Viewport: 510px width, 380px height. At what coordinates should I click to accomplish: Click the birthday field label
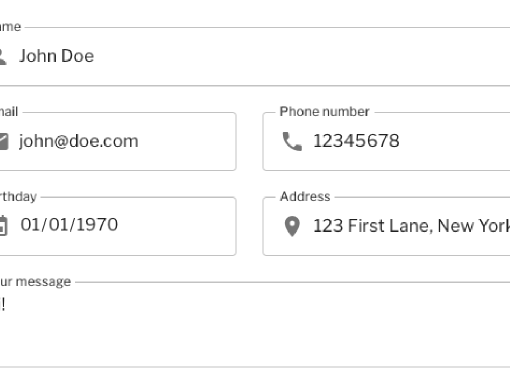pos(18,196)
